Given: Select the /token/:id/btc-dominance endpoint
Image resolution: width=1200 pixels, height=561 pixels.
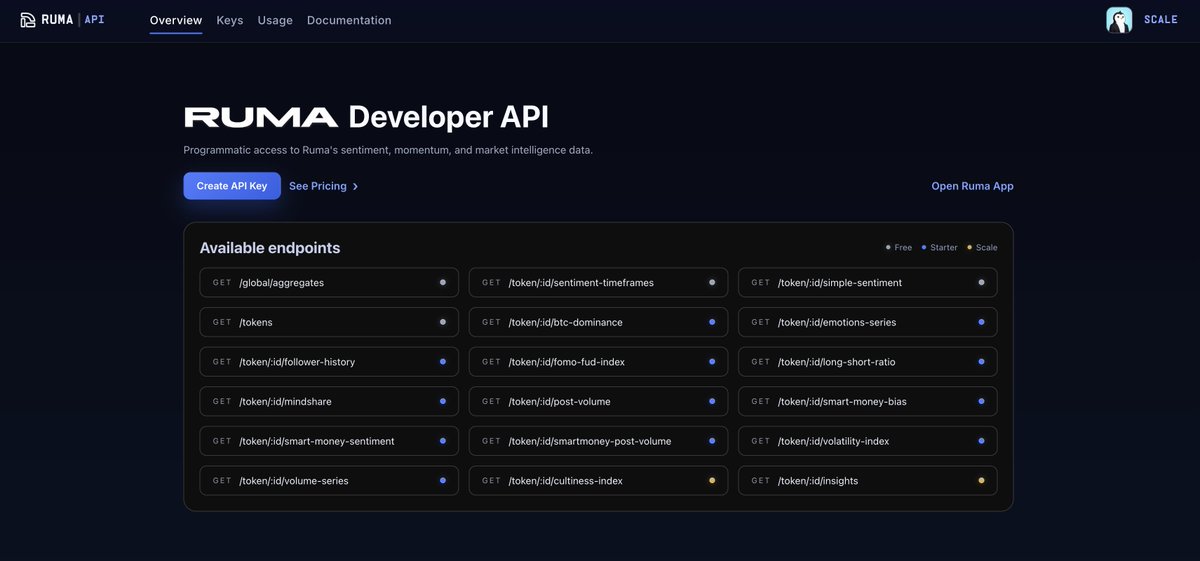Looking at the screenshot, I should tap(598, 322).
